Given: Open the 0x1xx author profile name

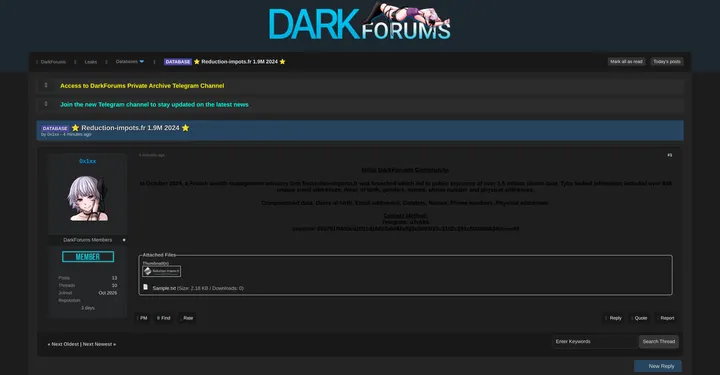Looking at the screenshot, I should [87, 161].
